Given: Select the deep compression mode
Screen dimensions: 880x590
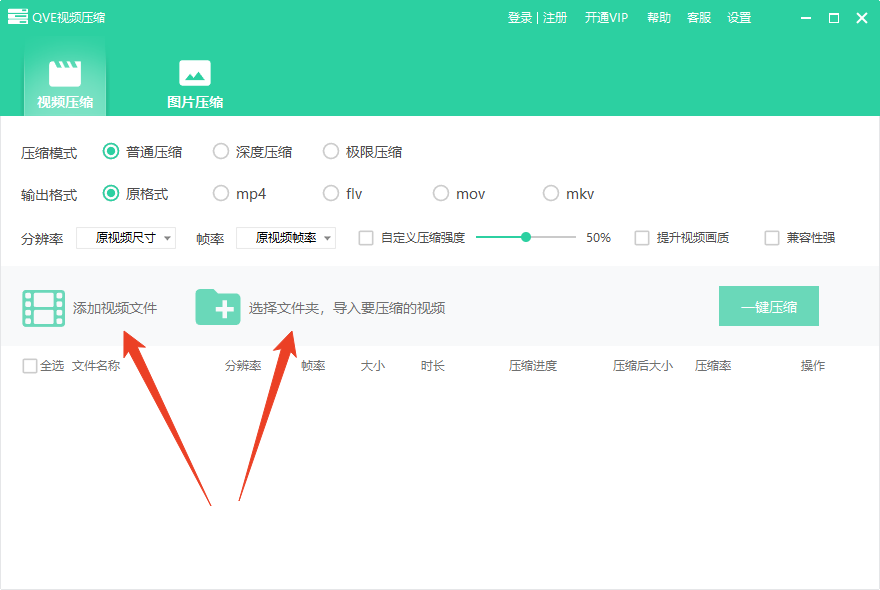Looking at the screenshot, I should [x=221, y=152].
